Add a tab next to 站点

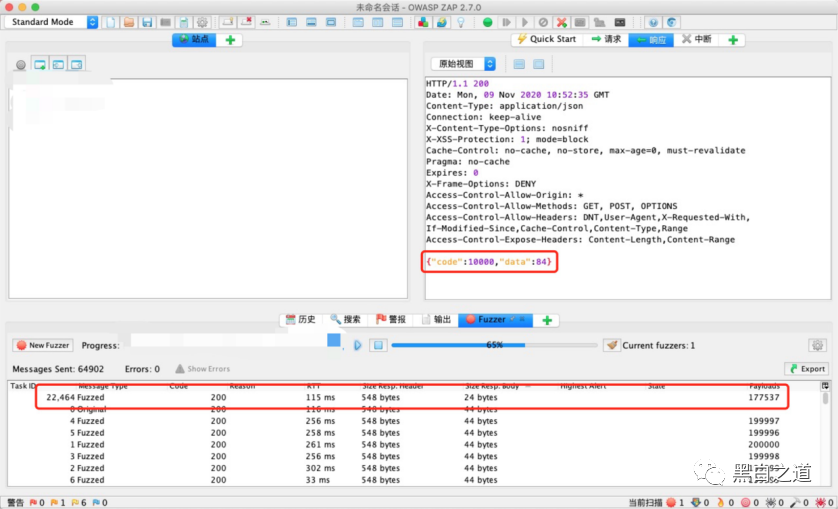pyautogui.click(x=230, y=40)
